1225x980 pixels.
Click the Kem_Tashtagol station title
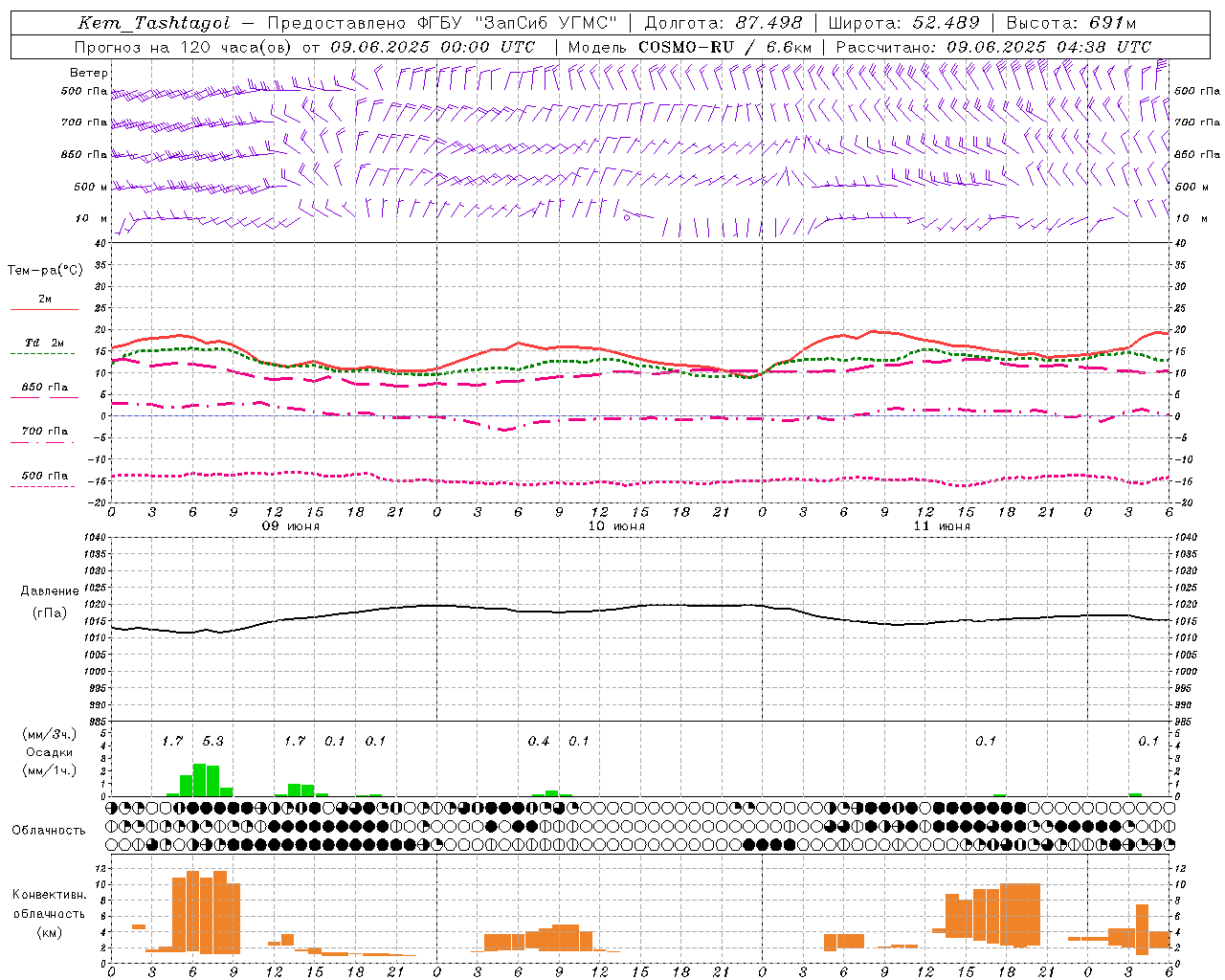pos(153,23)
